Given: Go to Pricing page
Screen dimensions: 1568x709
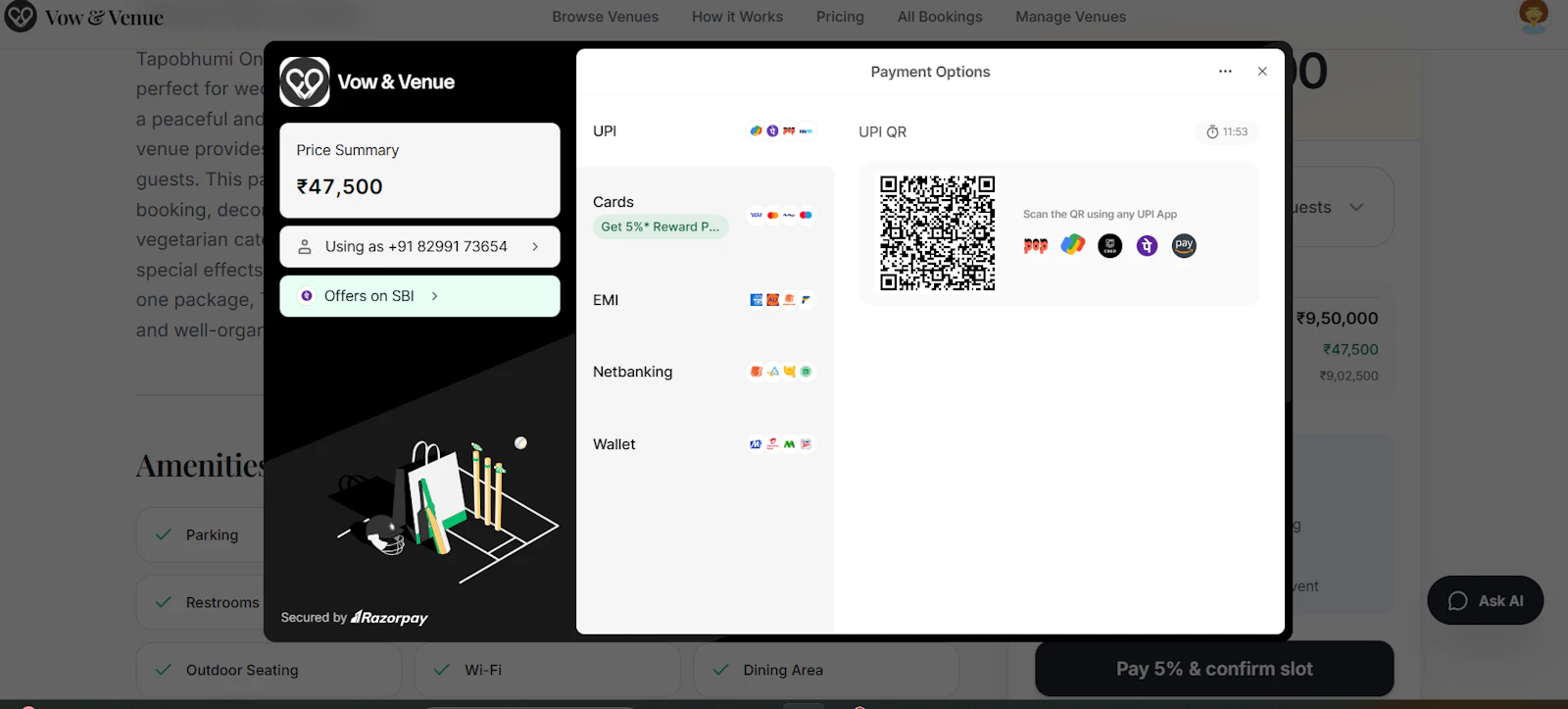Looking at the screenshot, I should pyautogui.click(x=840, y=17).
